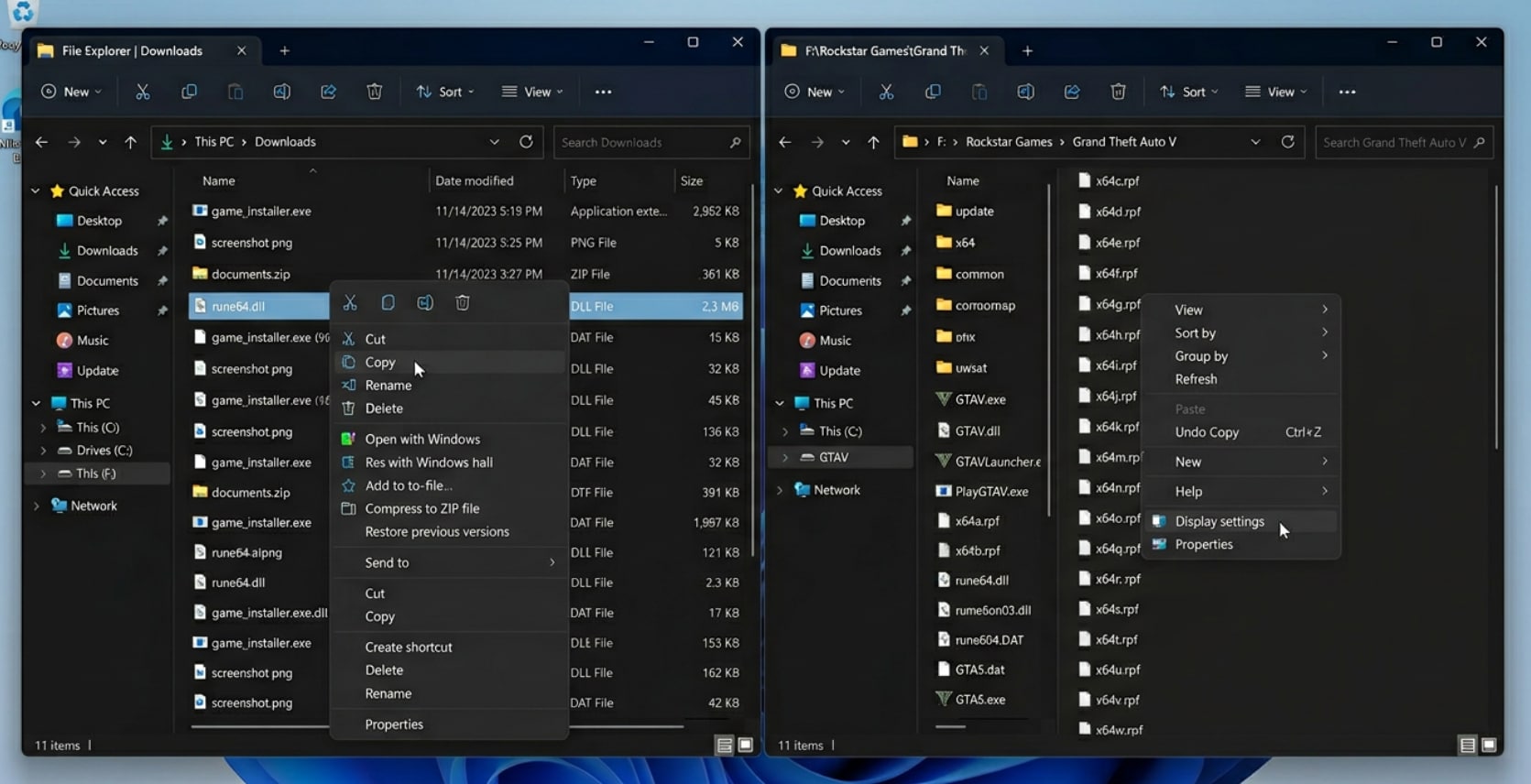Select Copy in the file context menu

(x=450, y=362)
